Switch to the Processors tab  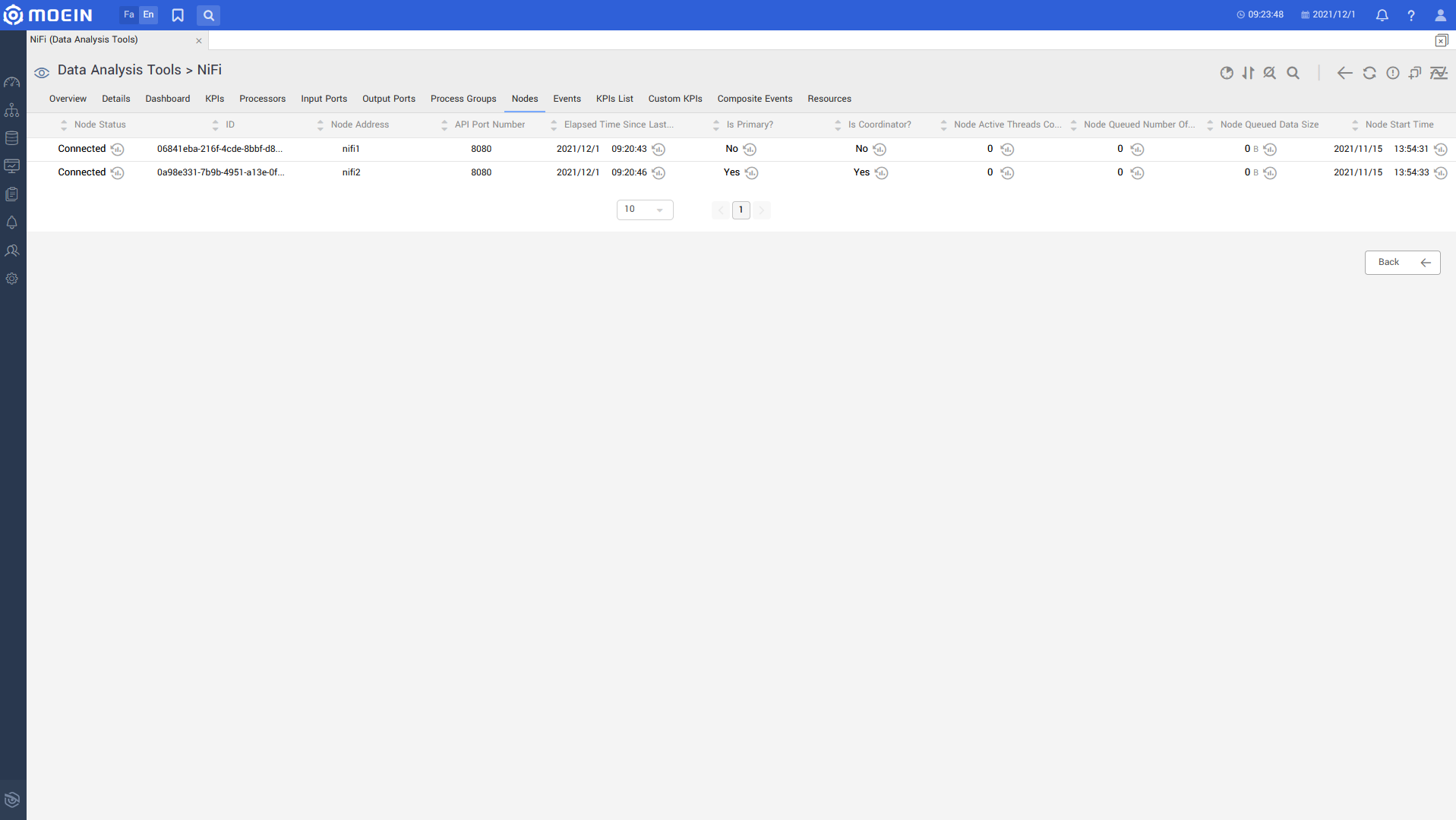point(262,99)
